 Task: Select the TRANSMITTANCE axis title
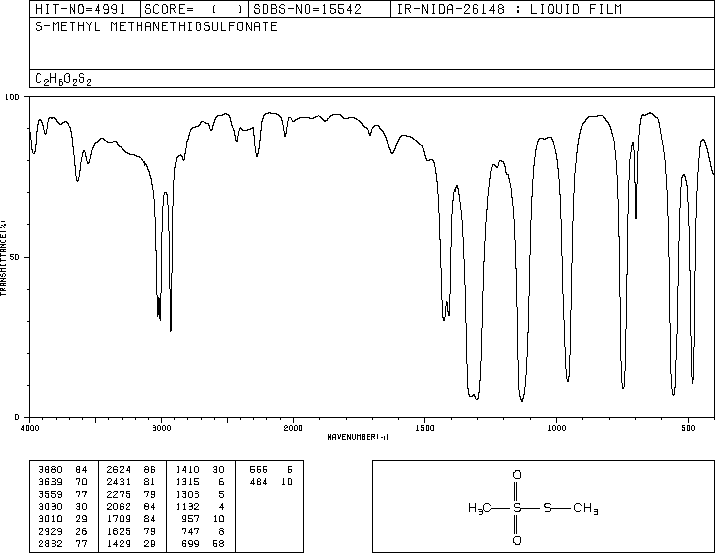3,258
